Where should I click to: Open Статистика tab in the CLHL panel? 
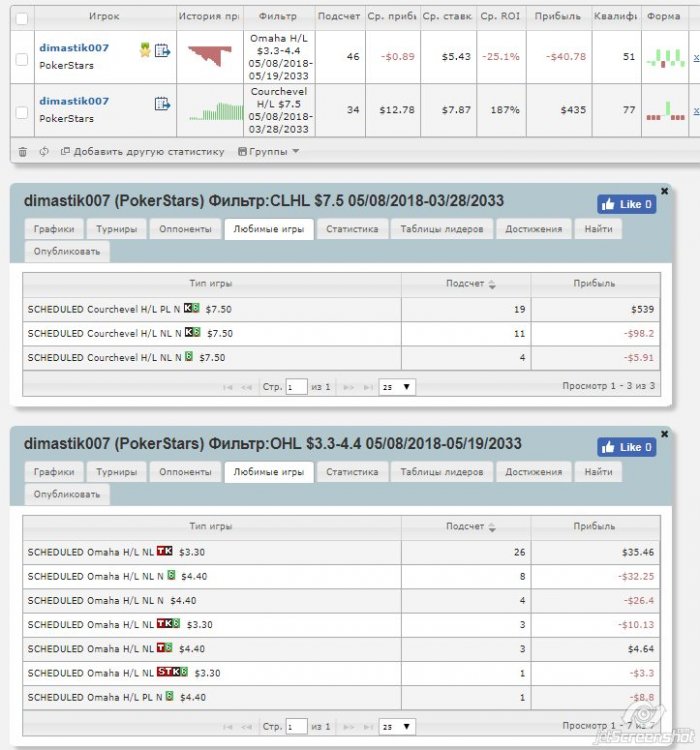point(352,229)
